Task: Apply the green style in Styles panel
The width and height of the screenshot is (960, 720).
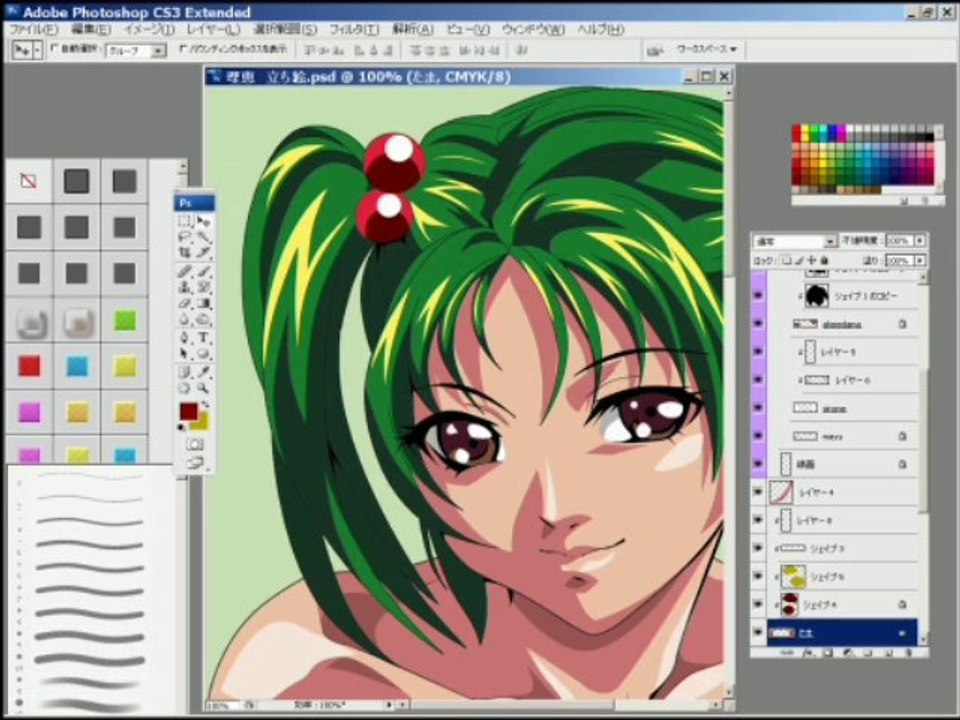Action: pyautogui.click(x=125, y=320)
